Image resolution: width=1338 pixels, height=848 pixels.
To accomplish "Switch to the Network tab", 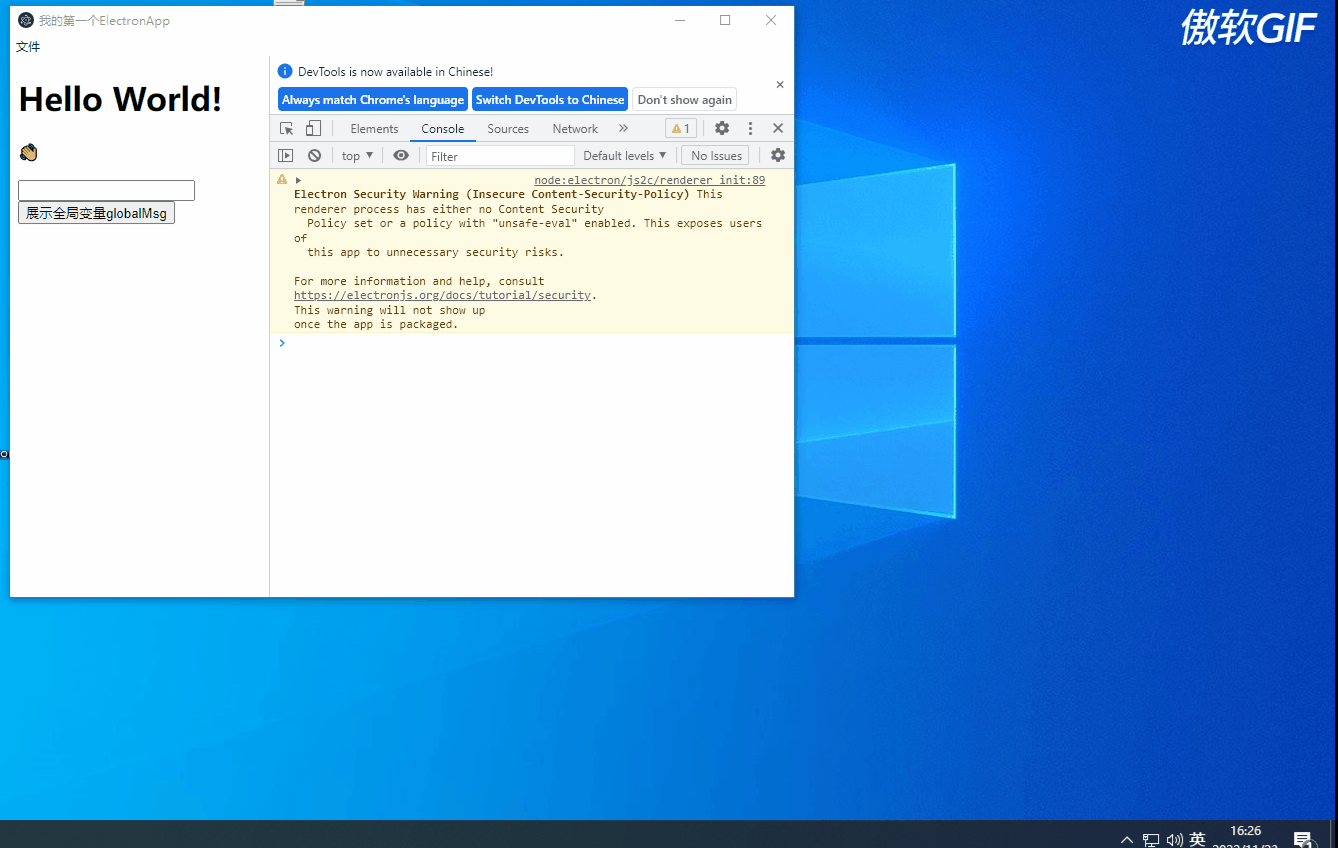I will coord(575,129).
